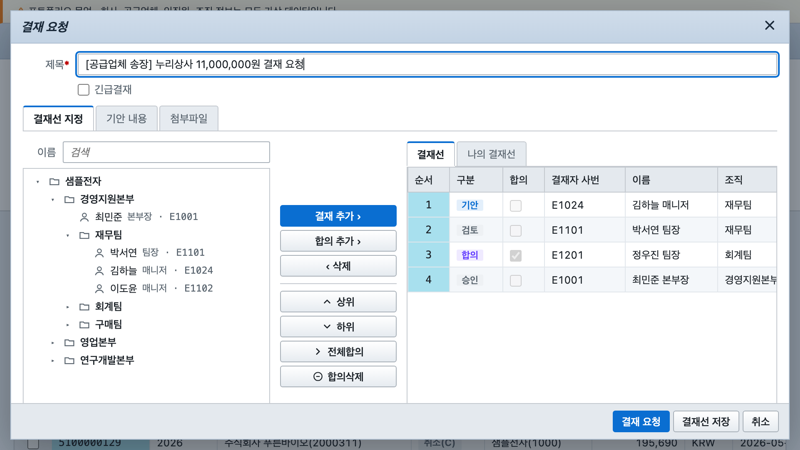Click order number 3 cell
The width and height of the screenshot is (800, 450).
point(429,255)
